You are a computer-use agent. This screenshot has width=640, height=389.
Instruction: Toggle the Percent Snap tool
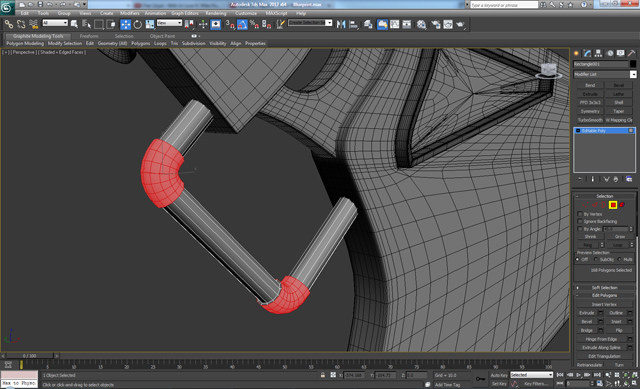pos(254,24)
